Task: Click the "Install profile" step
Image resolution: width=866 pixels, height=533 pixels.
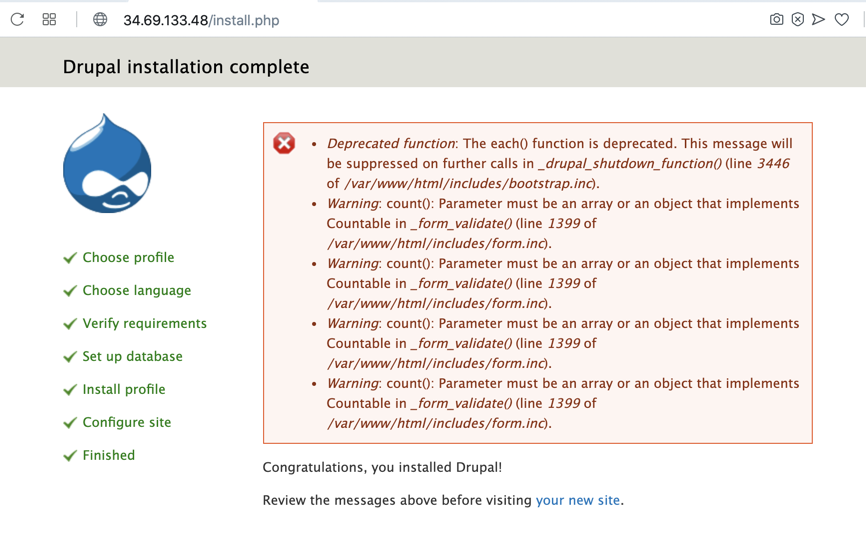Action: pos(124,389)
